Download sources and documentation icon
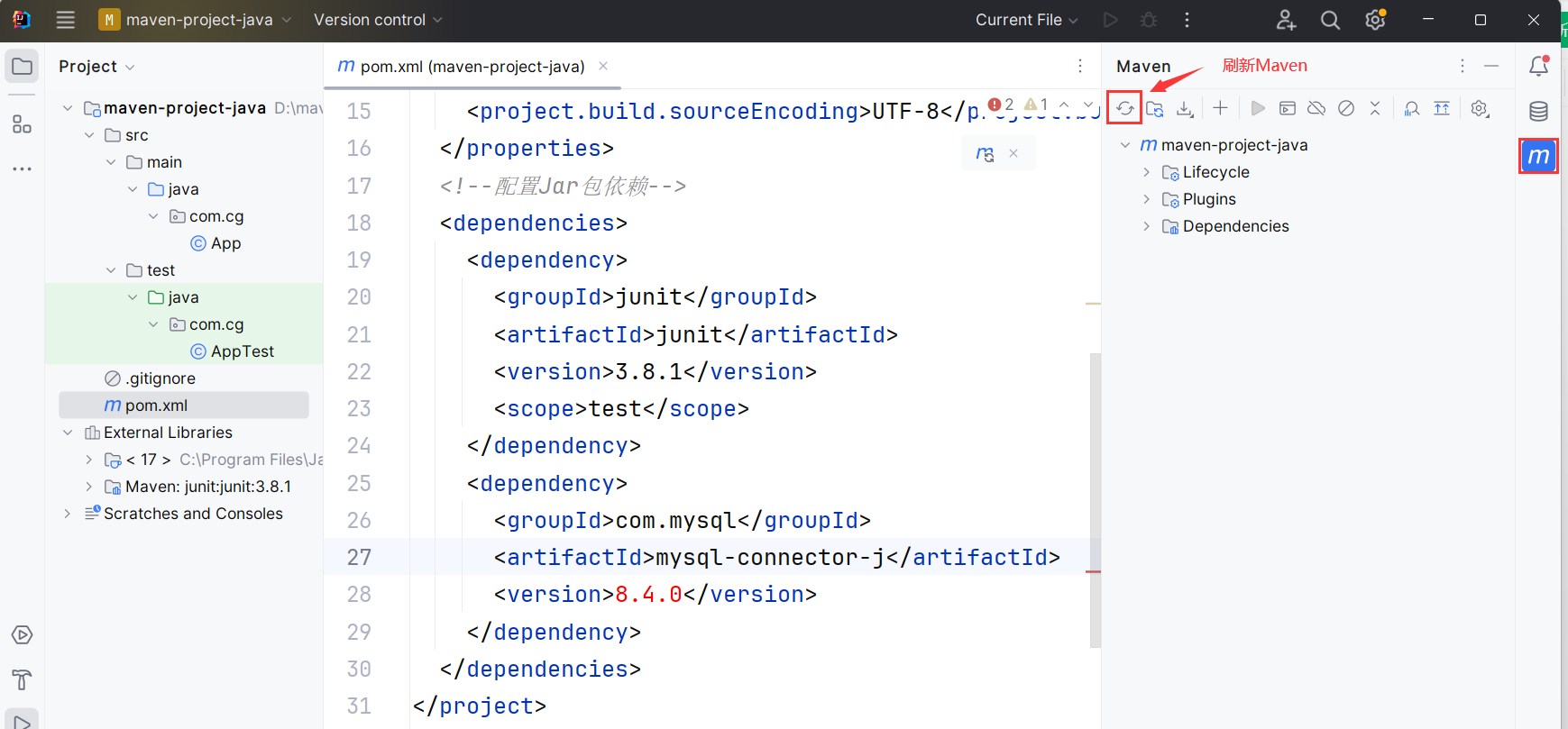 1185,109
